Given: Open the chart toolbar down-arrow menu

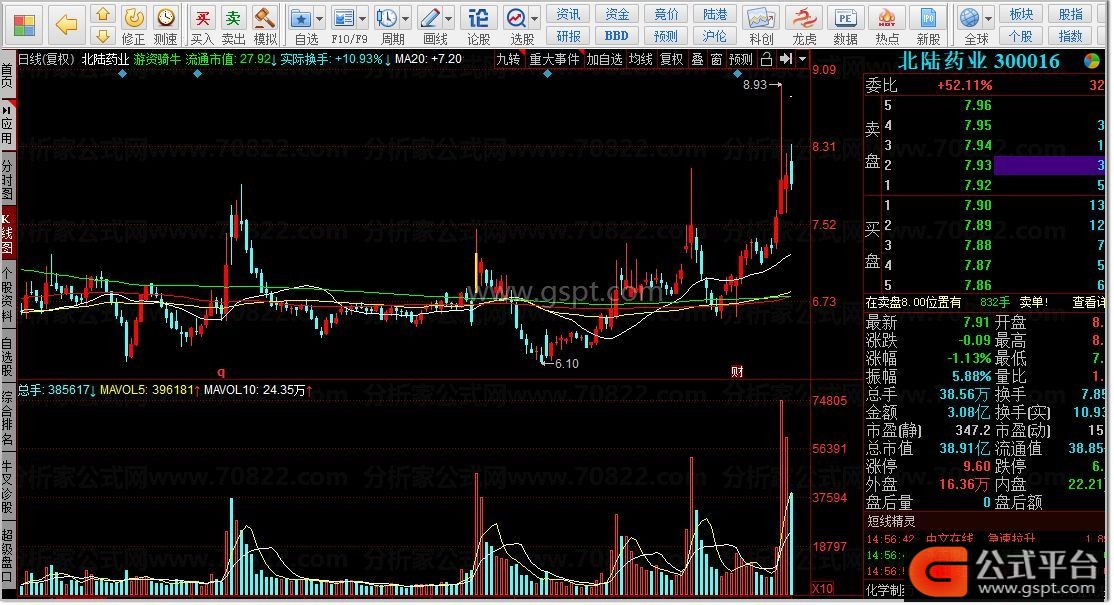Looking at the screenshot, I should 803,60.
